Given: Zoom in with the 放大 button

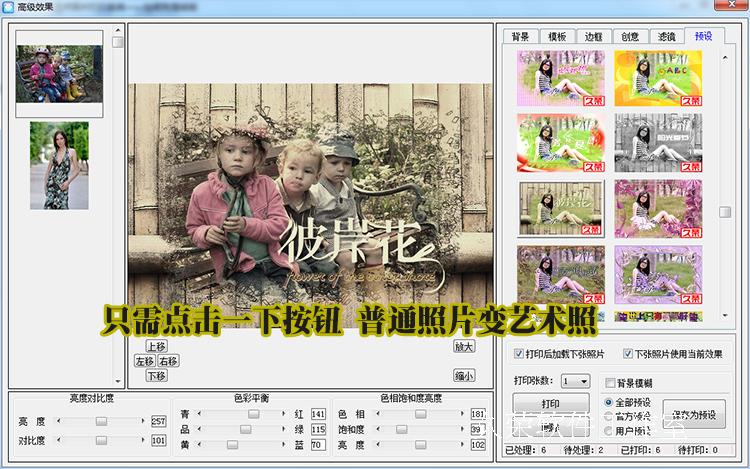Looking at the screenshot, I should [x=464, y=346].
